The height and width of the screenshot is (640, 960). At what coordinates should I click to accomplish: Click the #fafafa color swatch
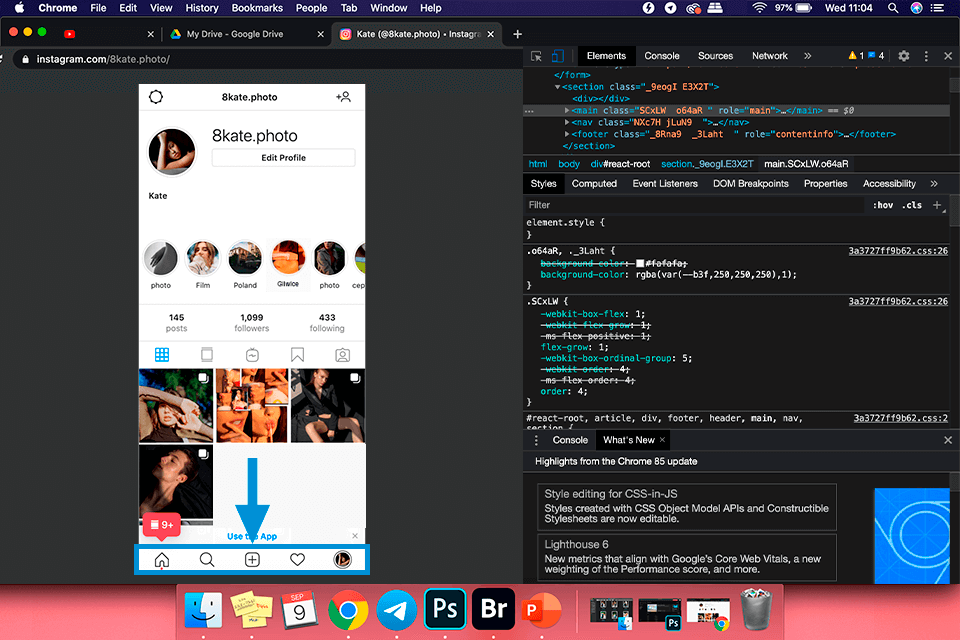click(x=640, y=263)
